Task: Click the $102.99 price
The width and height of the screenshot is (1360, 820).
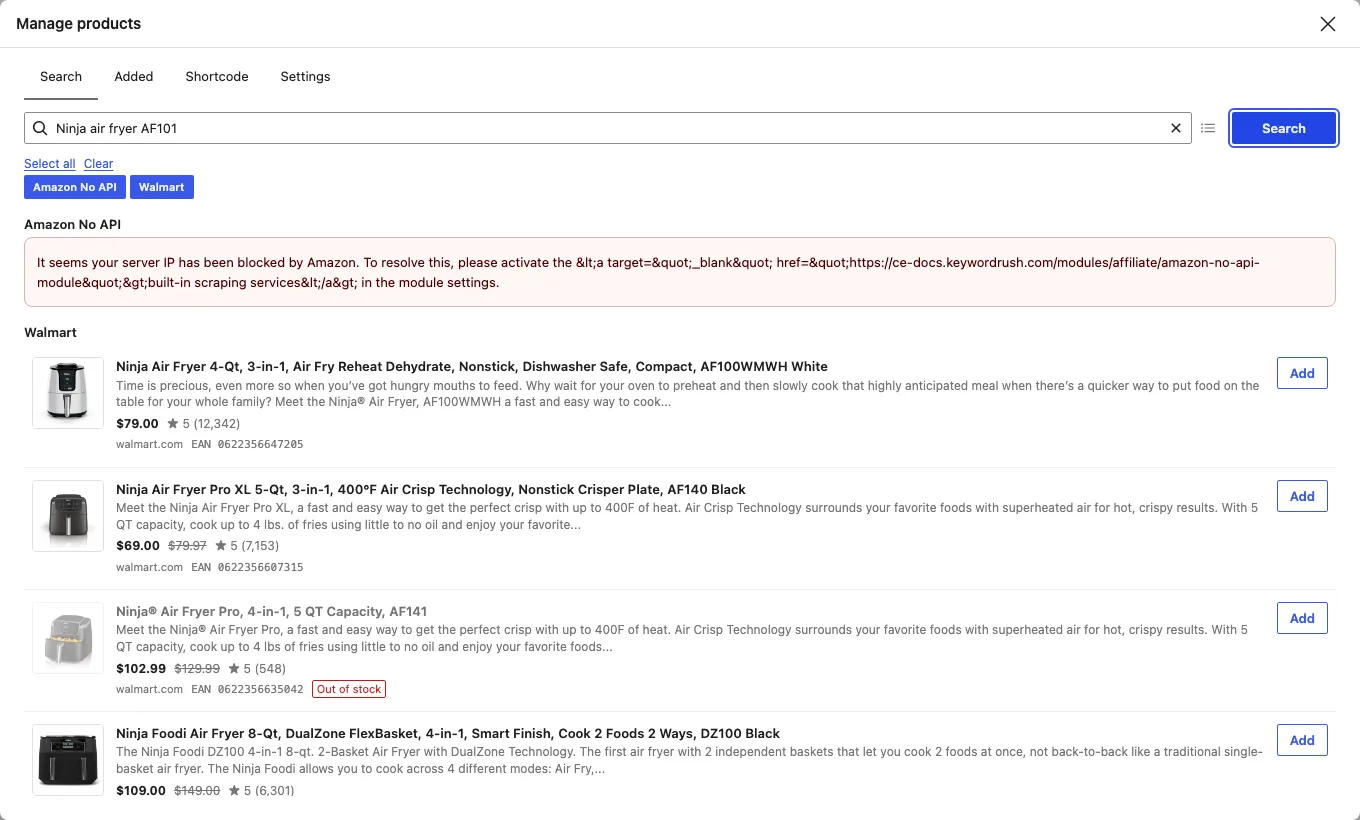Action: pyautogui.click(x=141, y=668)
